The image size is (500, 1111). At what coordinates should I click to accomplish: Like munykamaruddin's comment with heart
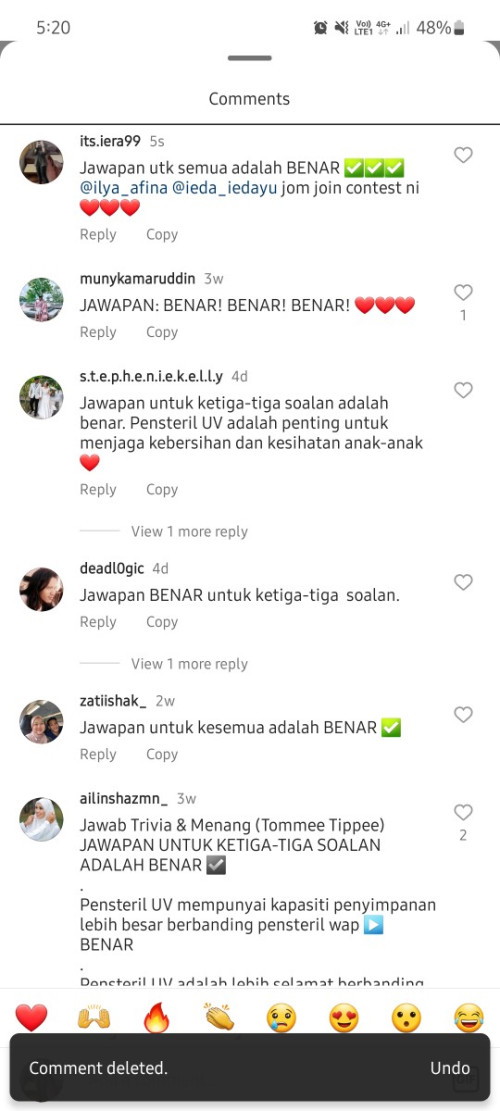pyautogui.click(x=463, y=292)
